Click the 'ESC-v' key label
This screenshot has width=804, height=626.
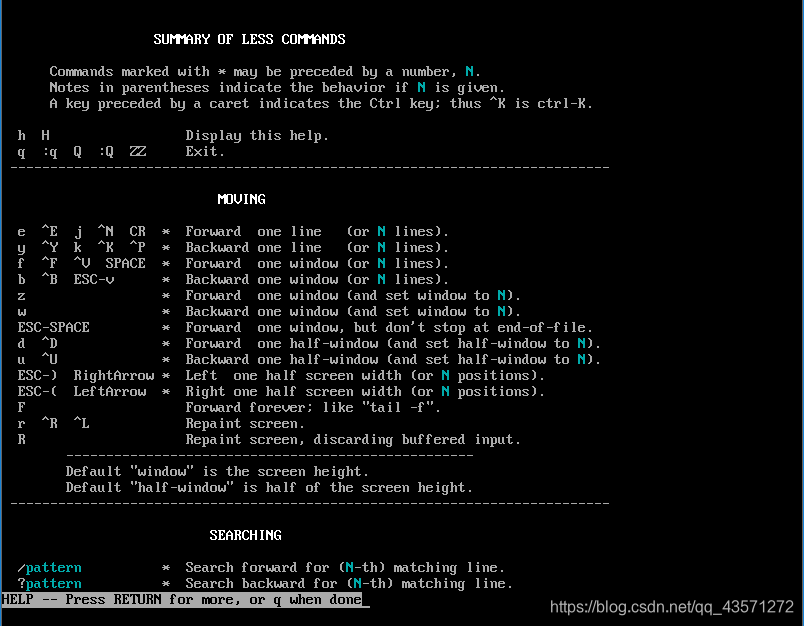click(94, 279)
